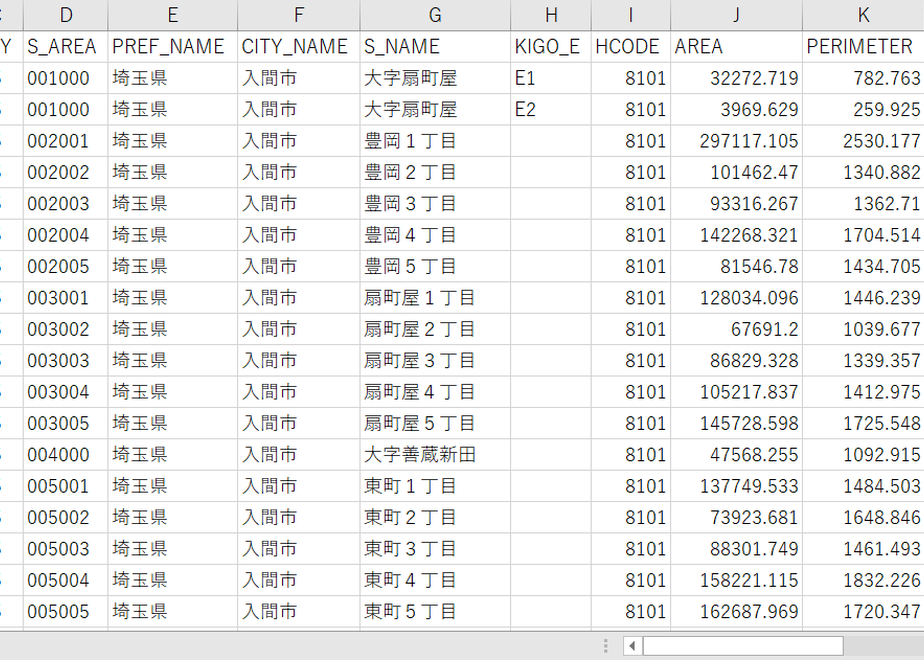Click the AREA header cell
Image resolution: width=924 pixels, height=660 pixels.
(736, 47)
